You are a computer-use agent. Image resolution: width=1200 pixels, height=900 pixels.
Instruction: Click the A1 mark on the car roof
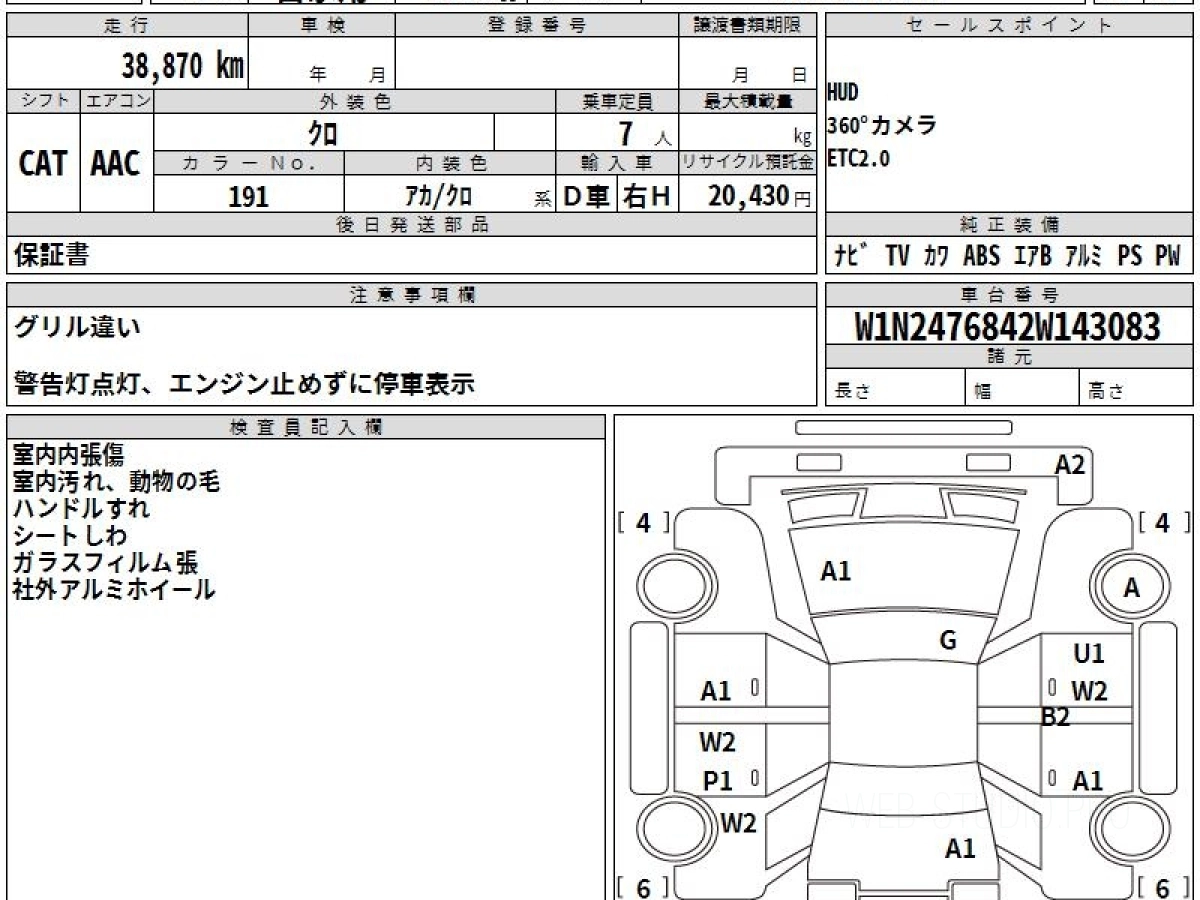[959, 849]
